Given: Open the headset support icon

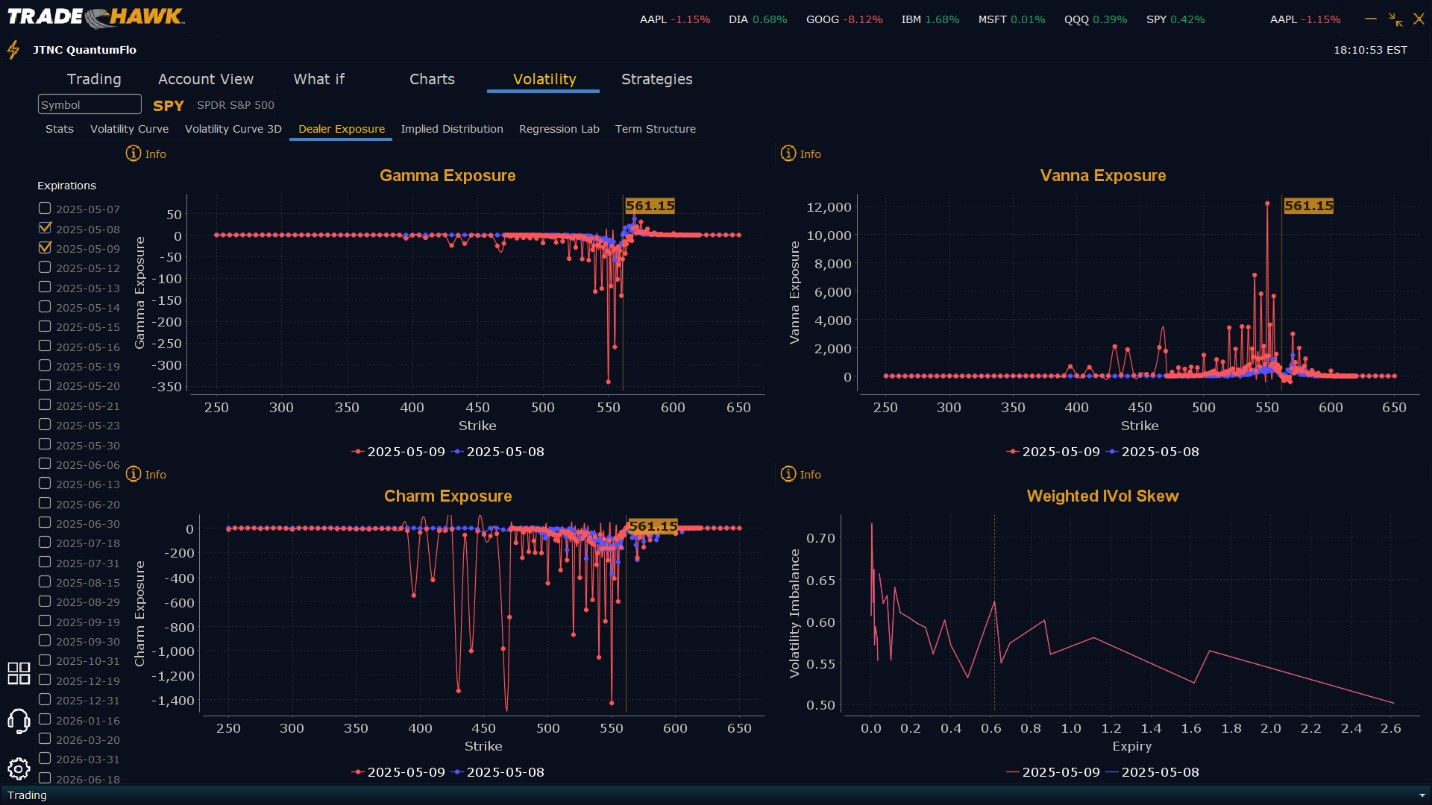Looking at the screenshot, I should (18, 721).
